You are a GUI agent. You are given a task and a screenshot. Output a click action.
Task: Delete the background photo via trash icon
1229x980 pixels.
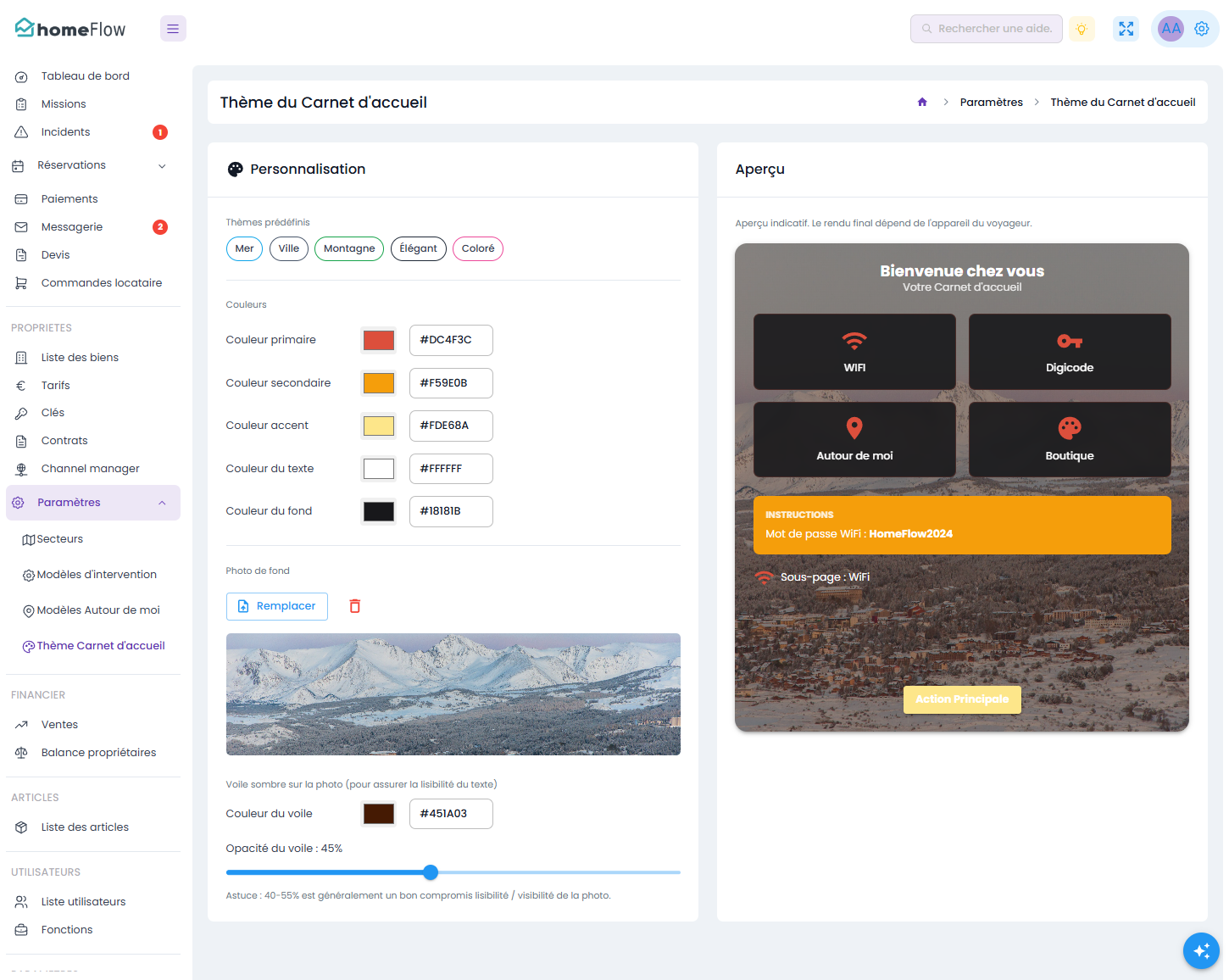pos(355,606)
